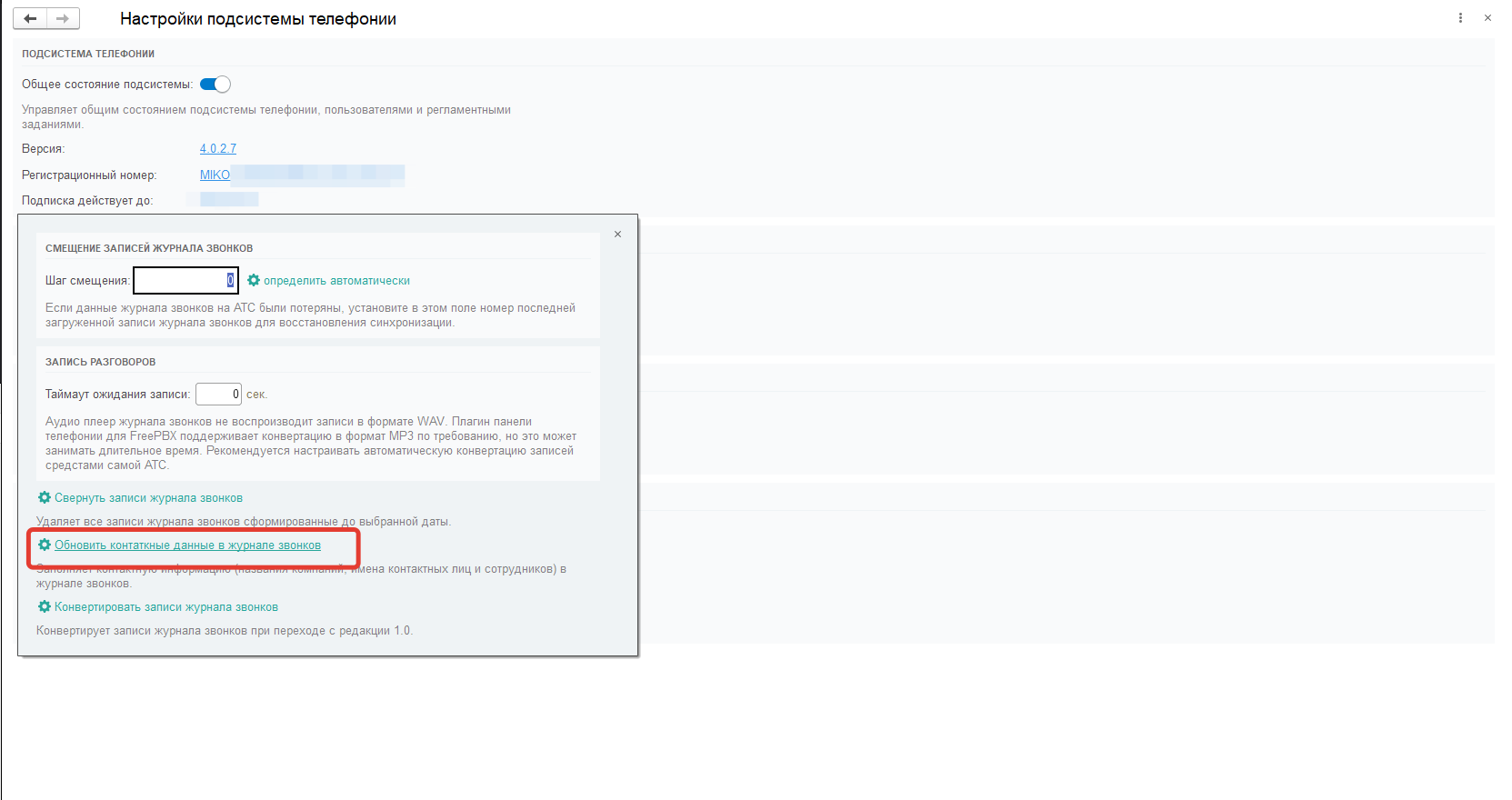Focus the Шаг смещения input field

pos(185,281)
